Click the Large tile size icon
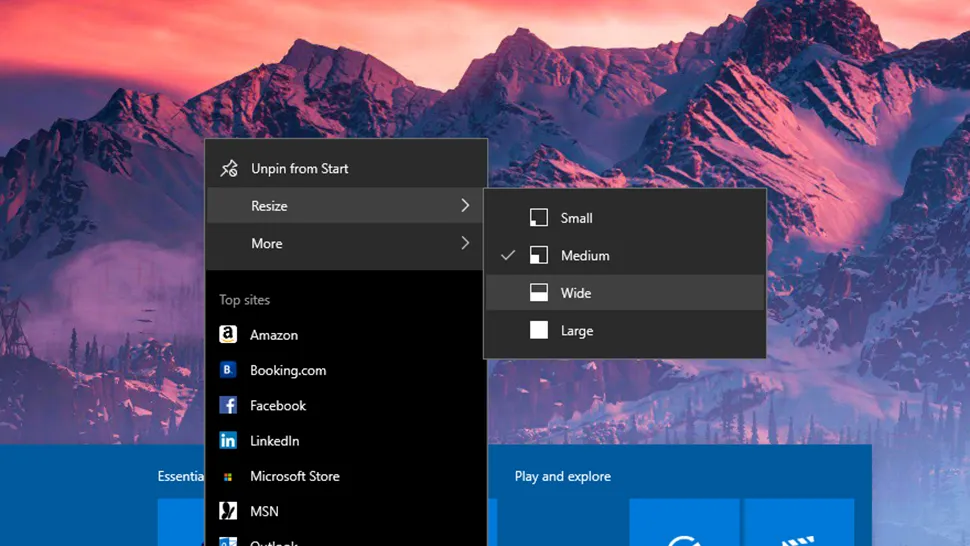Screen dimensions: 970x546 pyautogui.click(x=539, y=330)
